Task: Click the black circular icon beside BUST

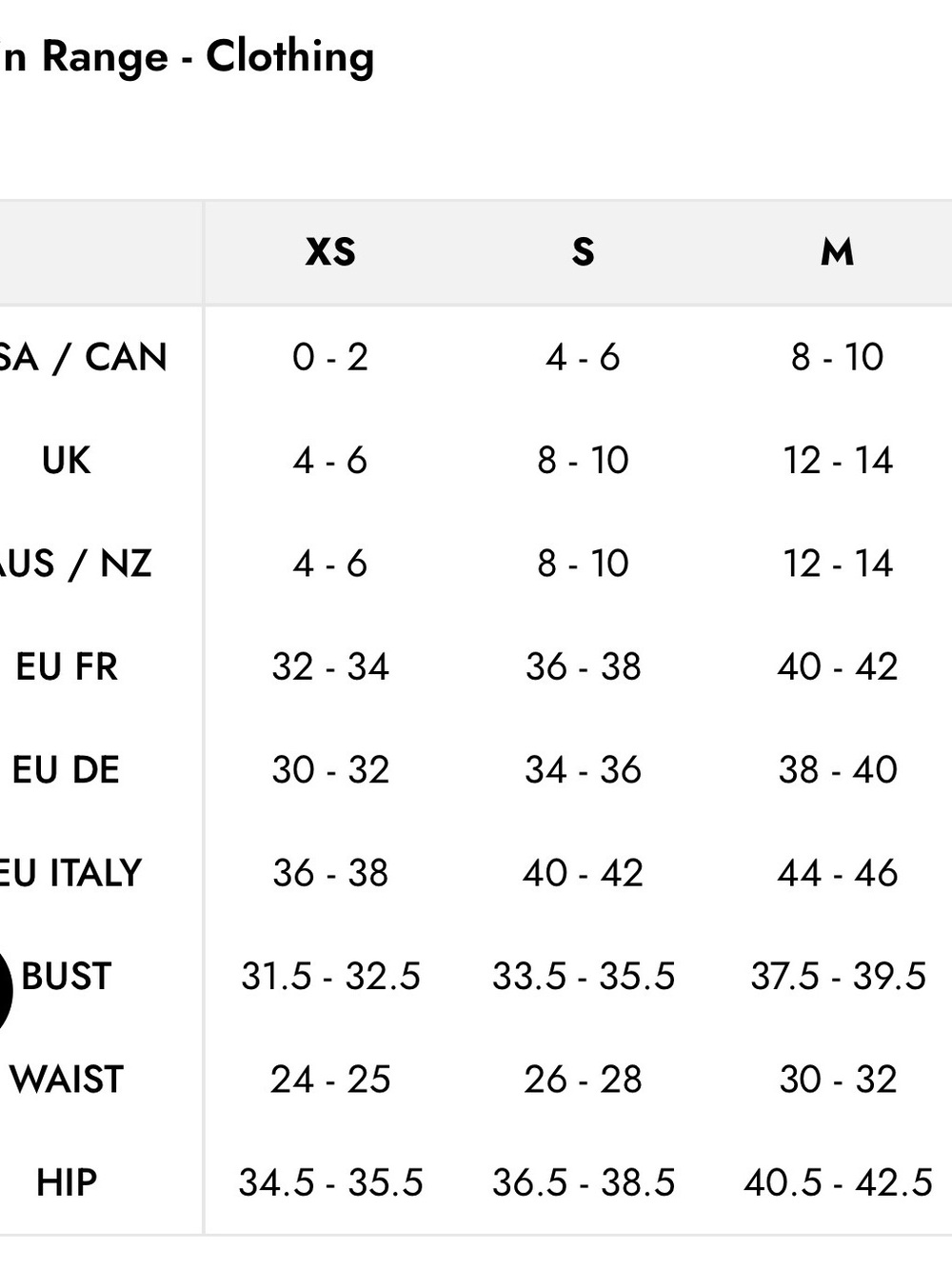Action: pyautogui.click(x=5, y=991)
